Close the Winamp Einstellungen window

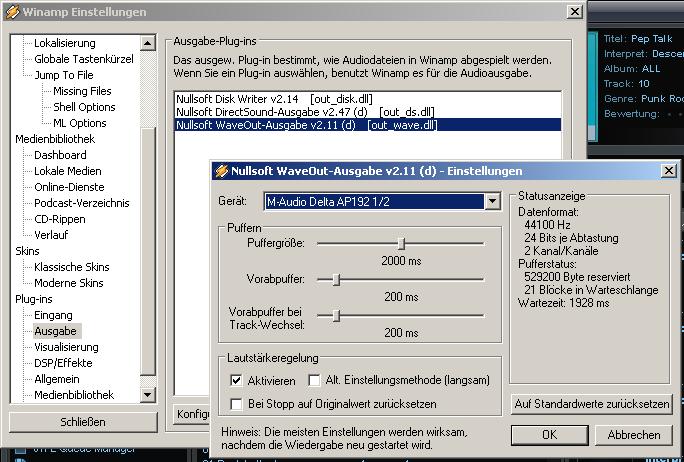[x=575, y=12]
